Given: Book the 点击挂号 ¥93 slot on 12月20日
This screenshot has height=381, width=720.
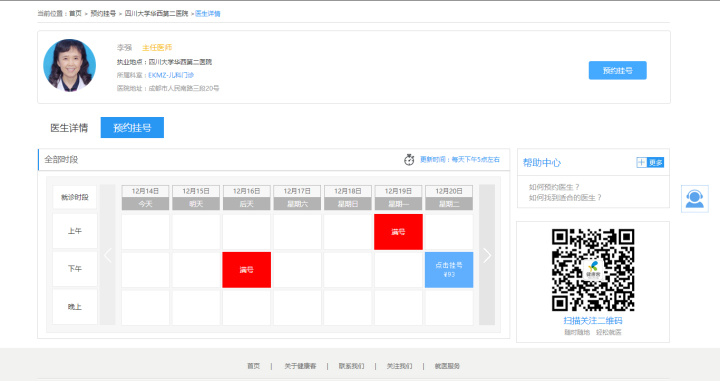Looking at the screenshot, I should (449, 270).
